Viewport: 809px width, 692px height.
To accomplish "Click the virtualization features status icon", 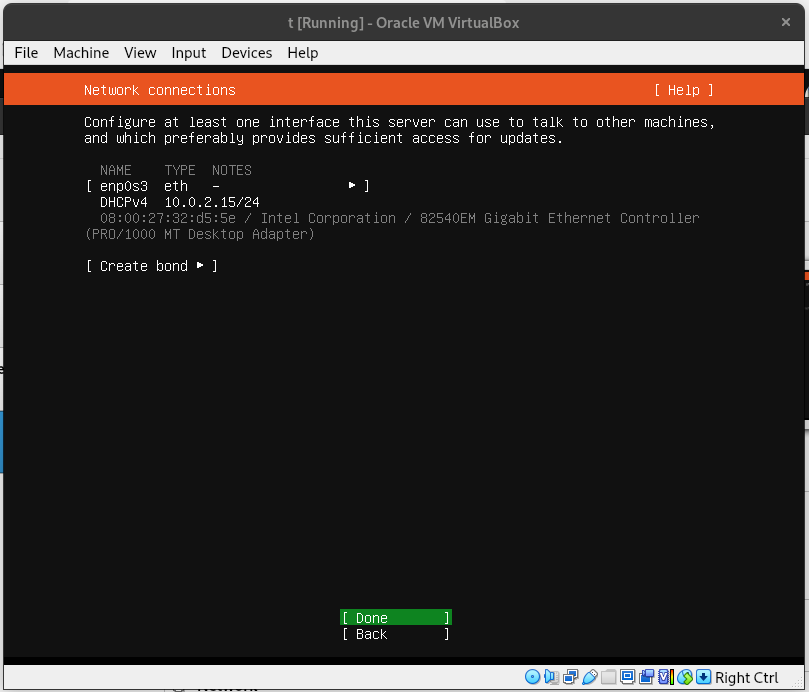I will pos(663,677).
